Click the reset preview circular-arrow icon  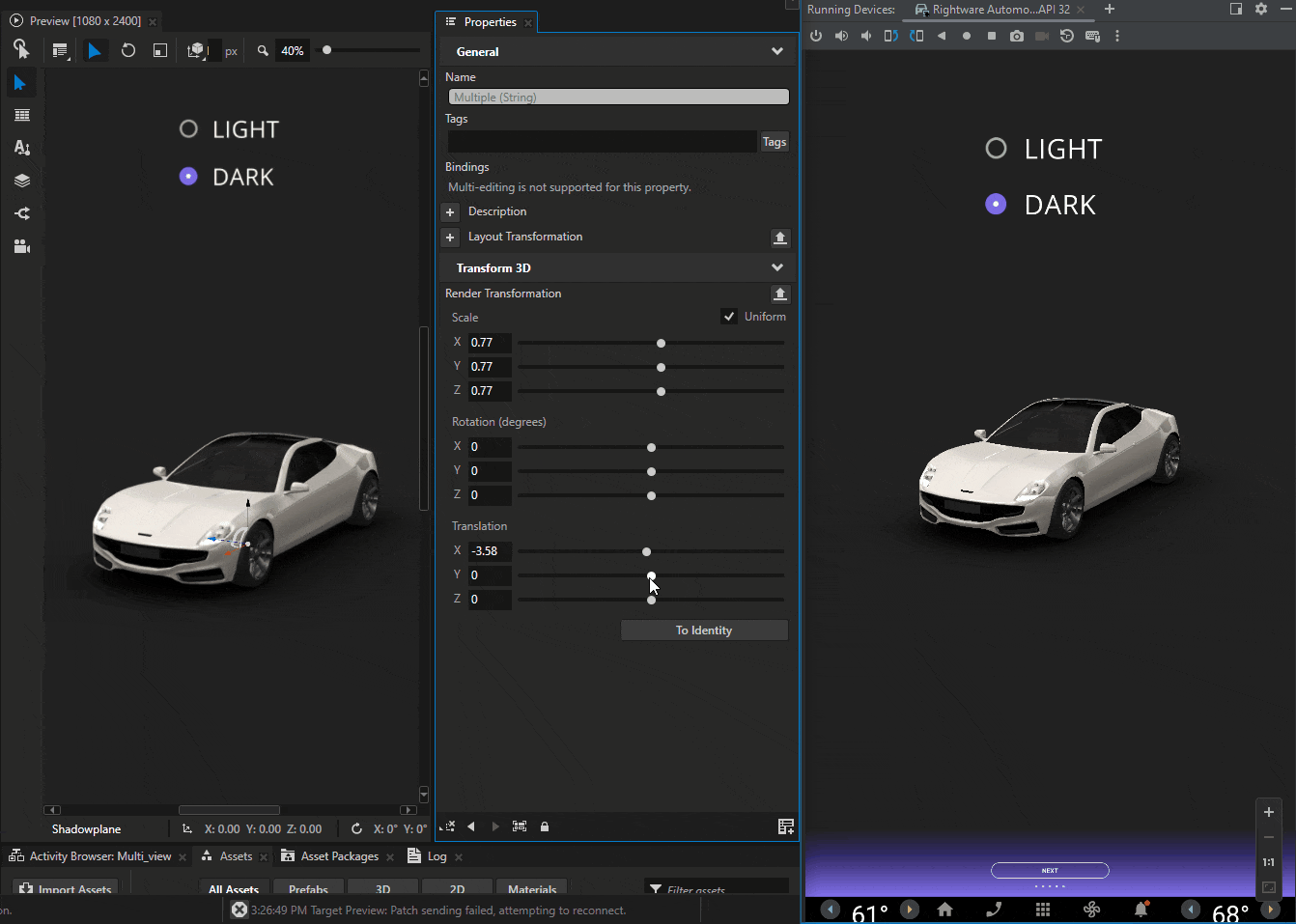pos(128,50)
